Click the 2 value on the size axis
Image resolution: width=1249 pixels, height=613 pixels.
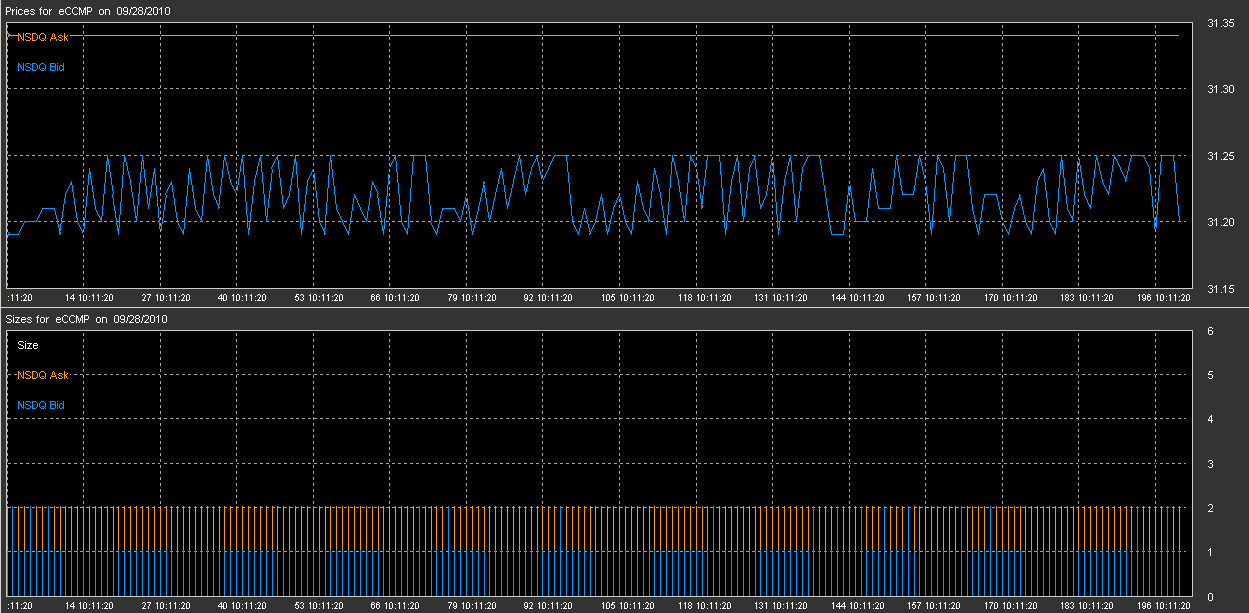(x=1210, y=508)
